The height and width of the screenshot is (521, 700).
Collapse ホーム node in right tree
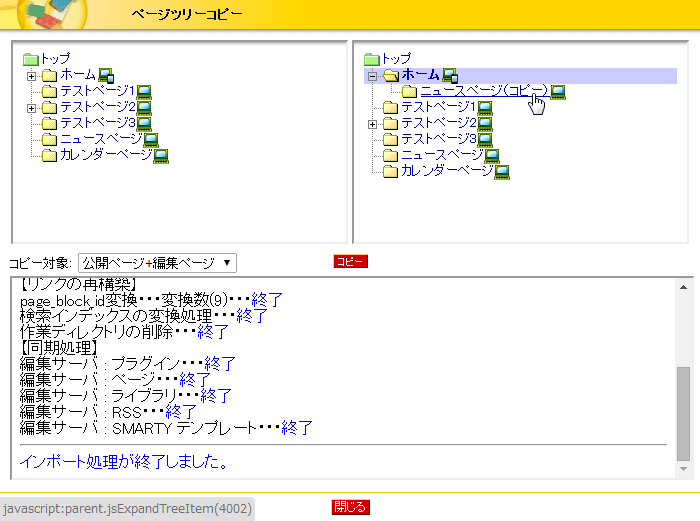(x=372, y=76)
